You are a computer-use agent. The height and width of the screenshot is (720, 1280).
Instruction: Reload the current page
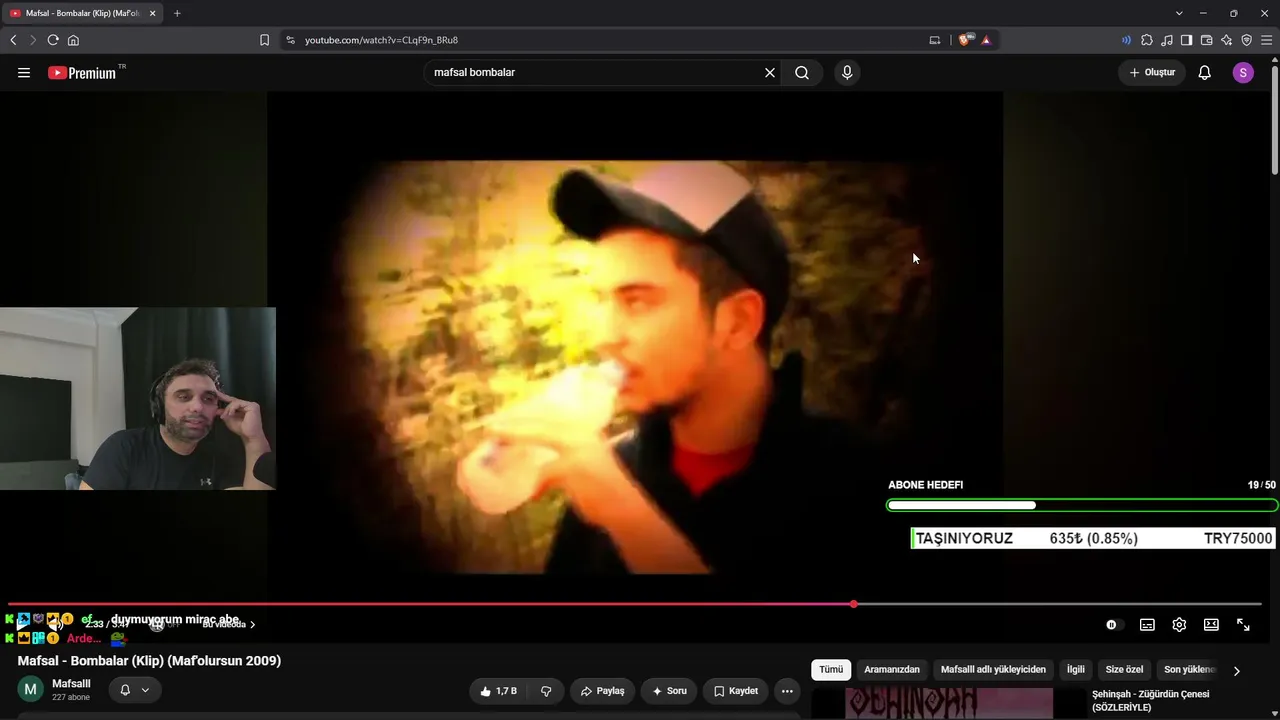point(53,40)
